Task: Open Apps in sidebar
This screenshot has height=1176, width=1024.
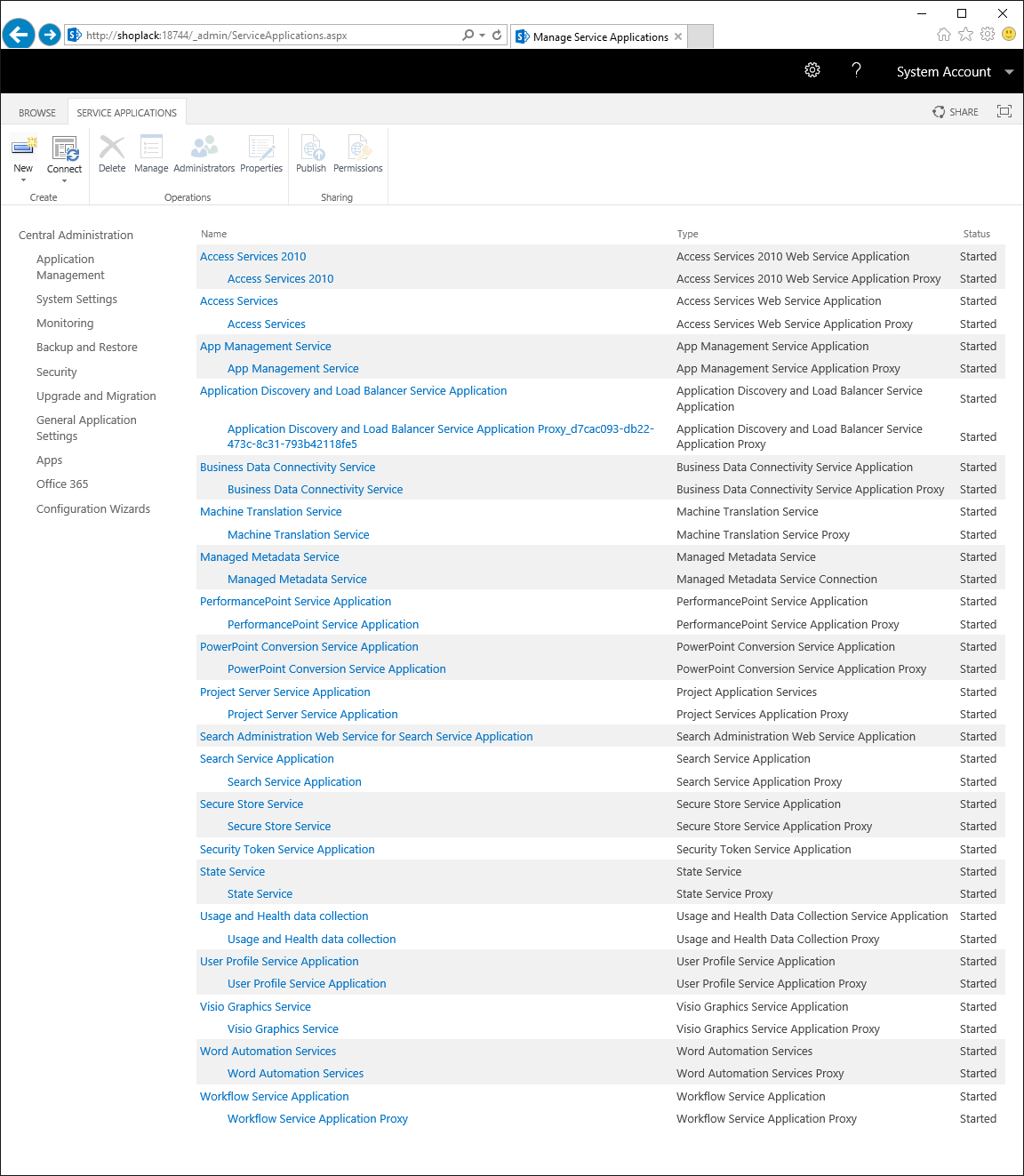Action: pyautogui.click(x=50, y=460)
